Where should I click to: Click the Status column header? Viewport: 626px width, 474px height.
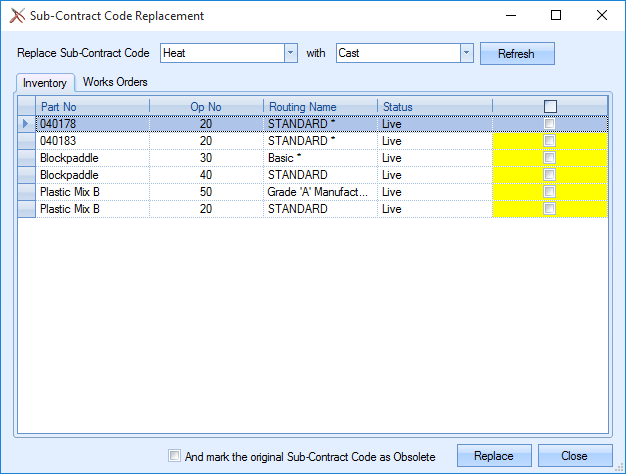point(434,107)
